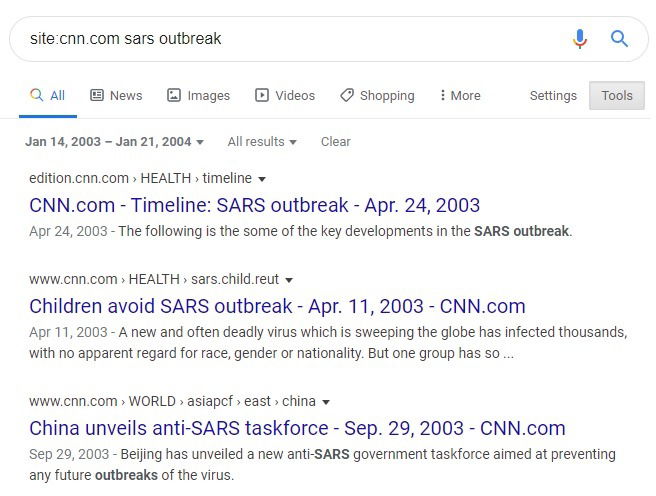This screenshot has height=496, width=656.
Task: Open the China unveils anti-SARS taskforce result
Action: pyautogui.click(x=297, y=428)
